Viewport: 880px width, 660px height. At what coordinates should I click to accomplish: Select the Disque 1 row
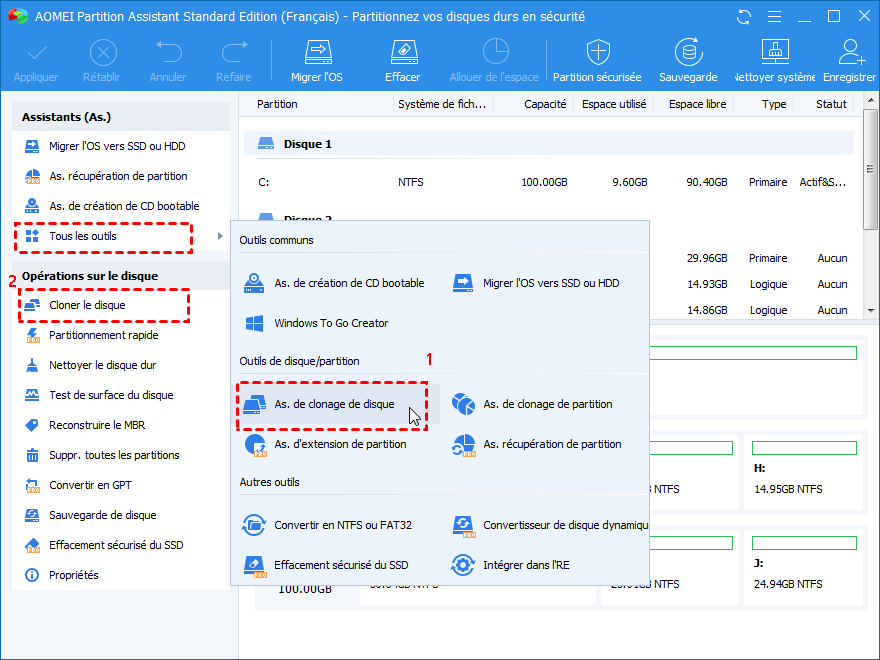click(x=549, y=144)
